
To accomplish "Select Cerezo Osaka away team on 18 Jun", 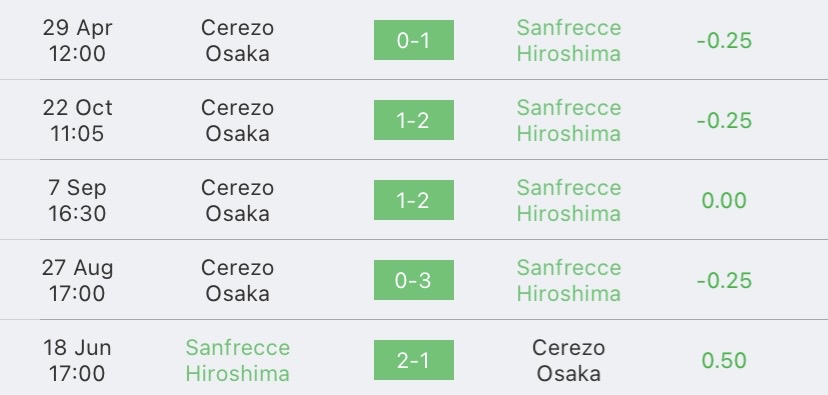I will click(569, 361).
